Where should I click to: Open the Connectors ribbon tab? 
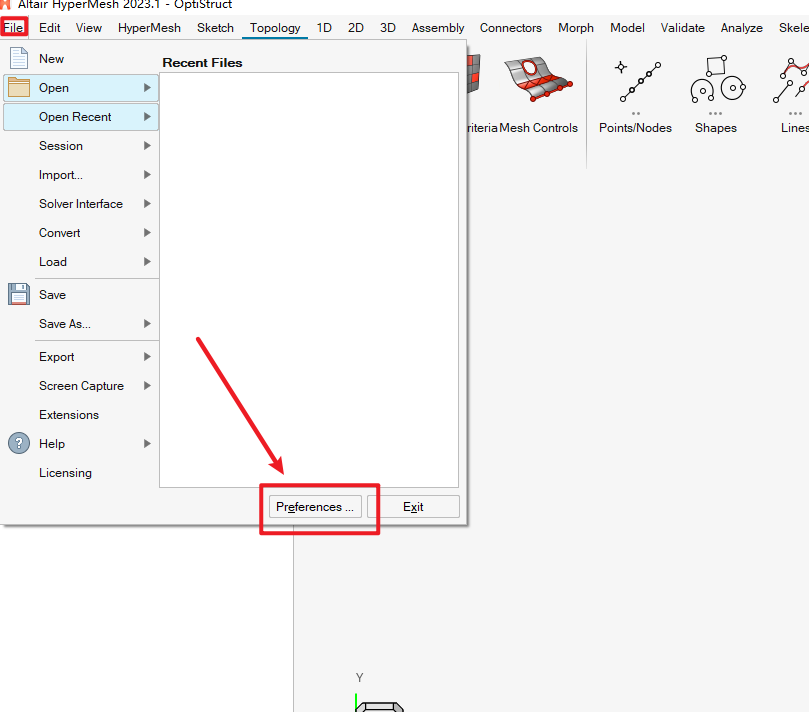click(510, 28)
